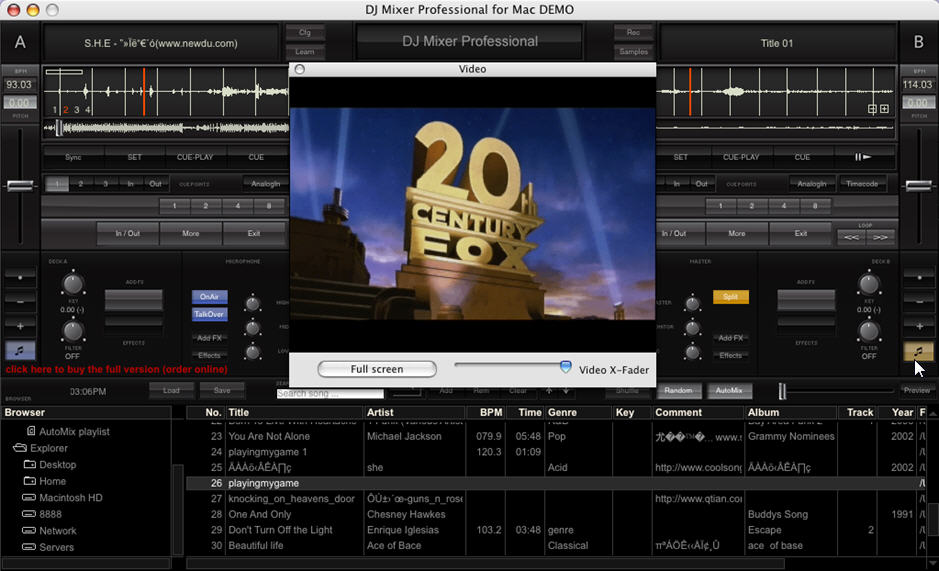This screenshot has width=939, height=571.
Task: Select the Desktop folder icon in Browser
Action: coord(30,464)
